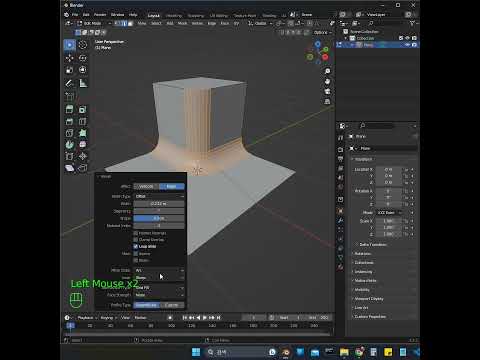Click timeline Play button
The height and width of the screenshot is (360, 480).
(205, 318)
